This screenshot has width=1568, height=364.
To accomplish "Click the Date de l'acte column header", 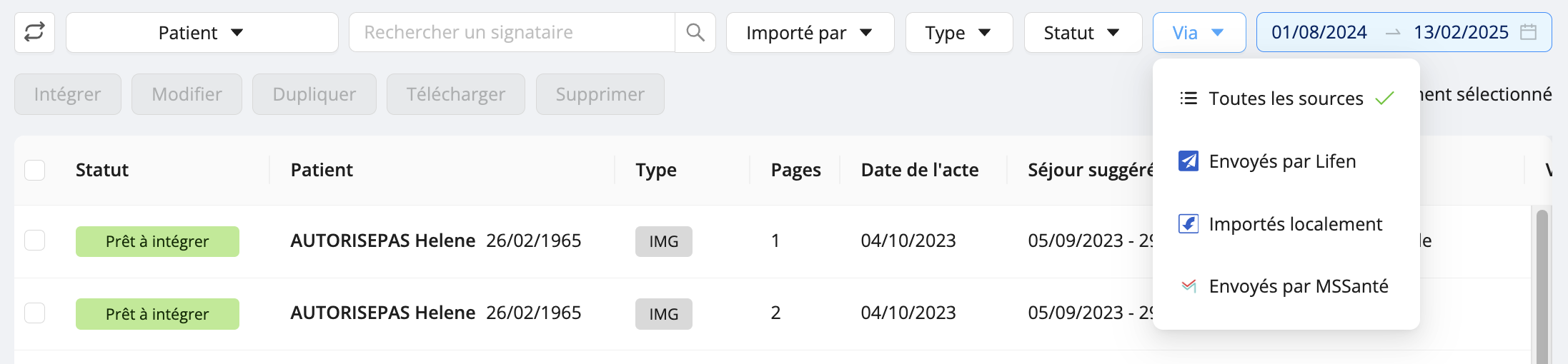I will (920, 170).
